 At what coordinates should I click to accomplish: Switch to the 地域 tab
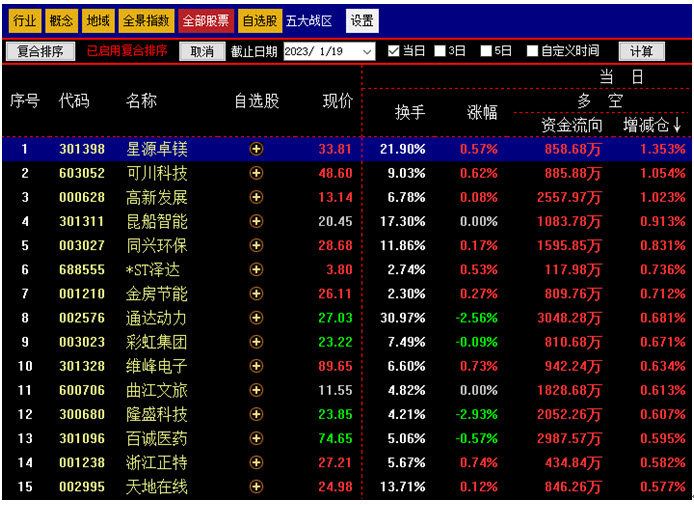pyautogui.click(x=98, y=20)
